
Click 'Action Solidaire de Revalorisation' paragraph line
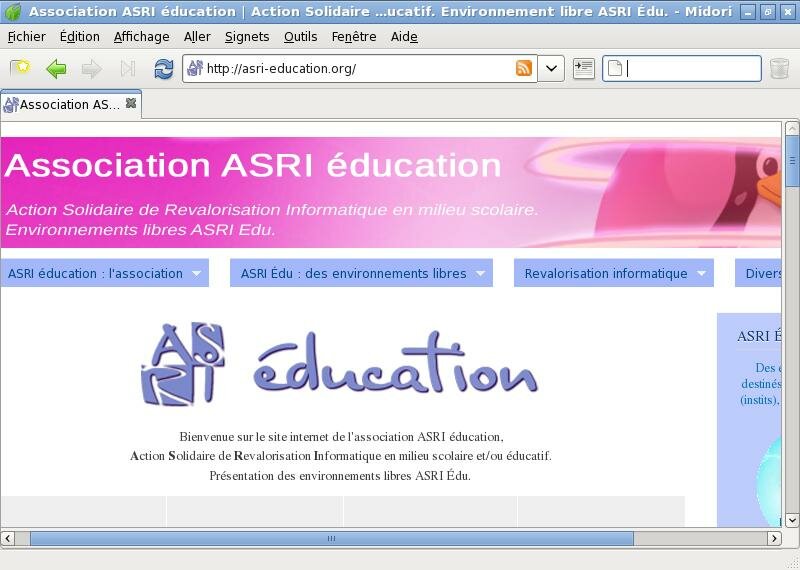coord(341,456)
